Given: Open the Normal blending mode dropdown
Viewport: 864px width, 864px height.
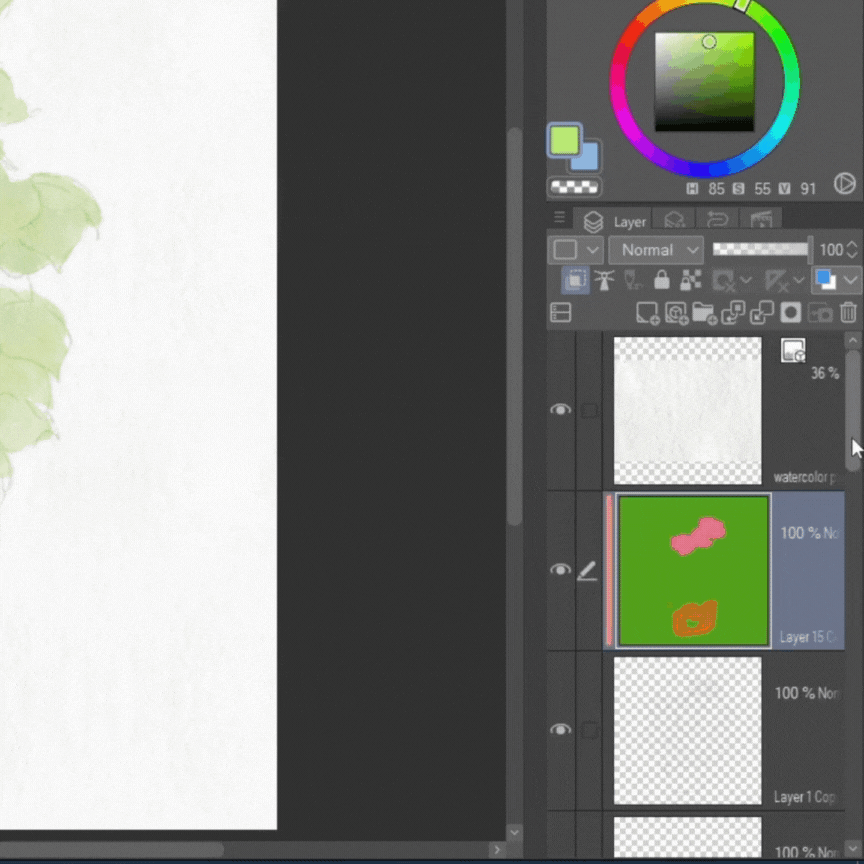Looking at the screenshot, I should coord(656,250).
